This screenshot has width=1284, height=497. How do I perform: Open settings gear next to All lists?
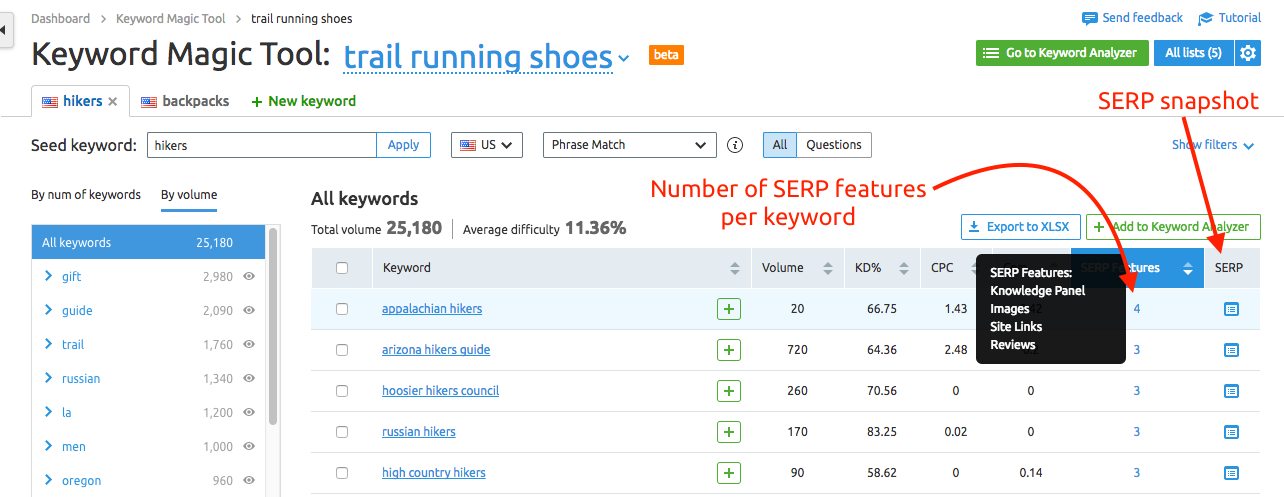(x=1248, y=53)
